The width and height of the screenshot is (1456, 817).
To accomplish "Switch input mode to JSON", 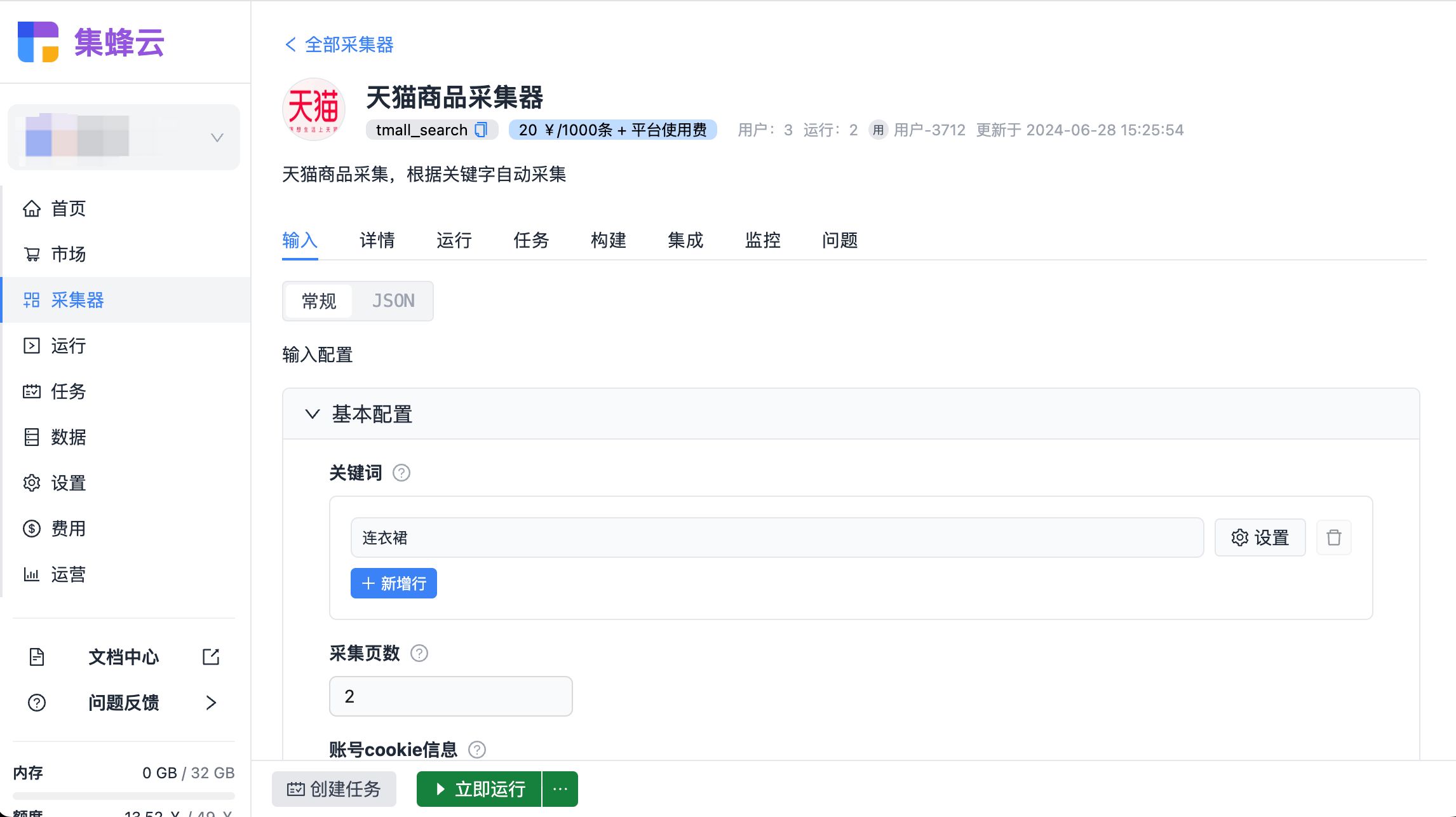I will coord(393,301).
